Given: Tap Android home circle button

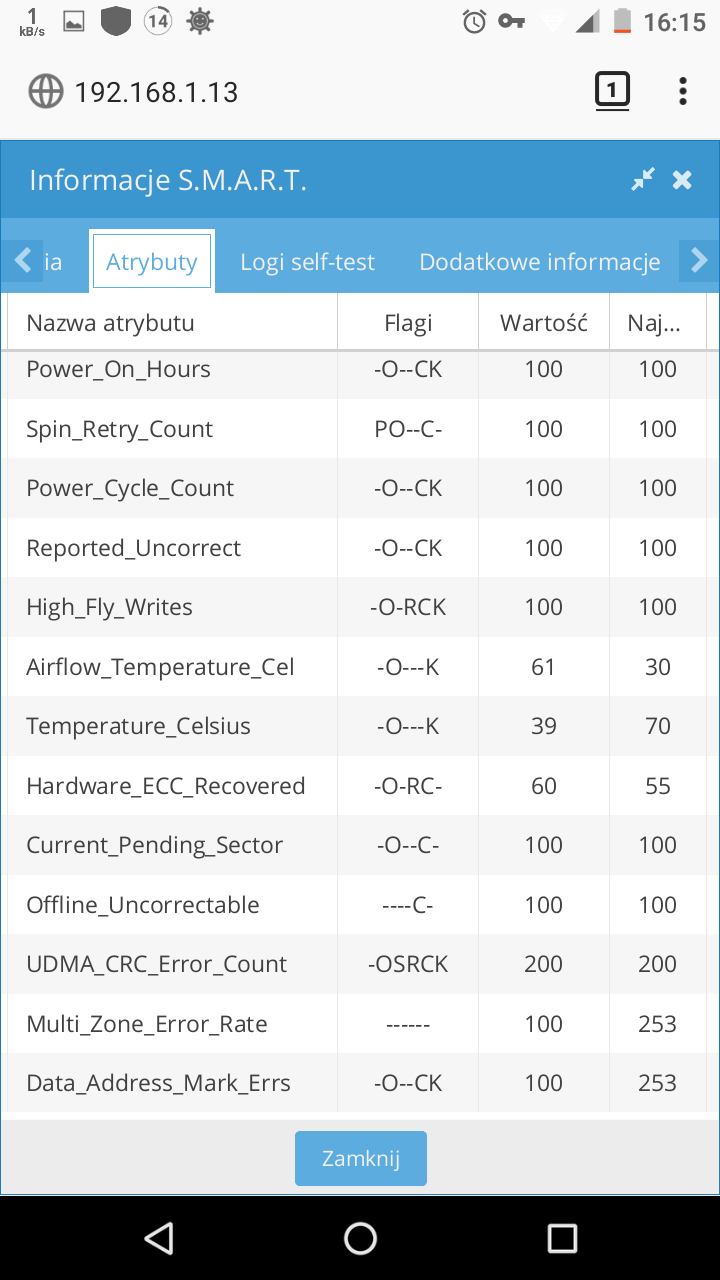Looking at the screenshot, I should [x=360, y=1238].
